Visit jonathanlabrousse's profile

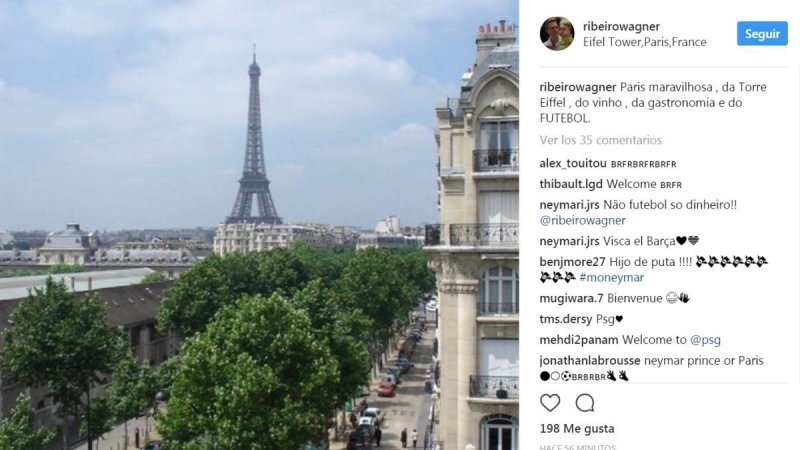point(590,361)
